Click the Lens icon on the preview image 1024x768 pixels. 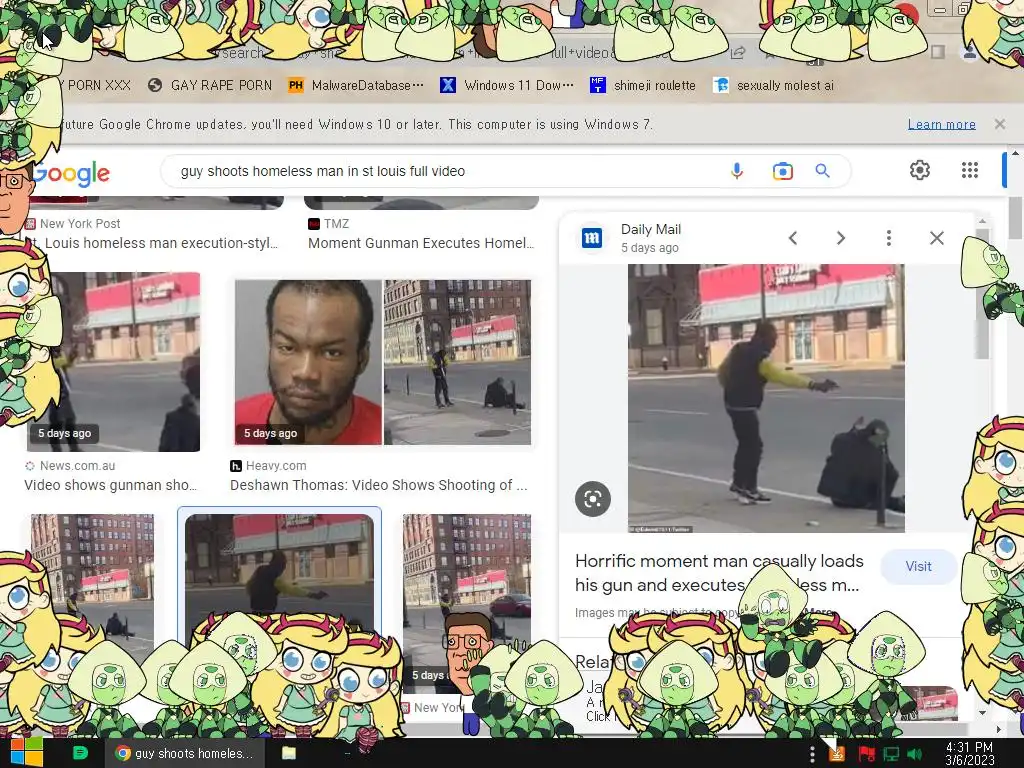(x=593, y=499)
